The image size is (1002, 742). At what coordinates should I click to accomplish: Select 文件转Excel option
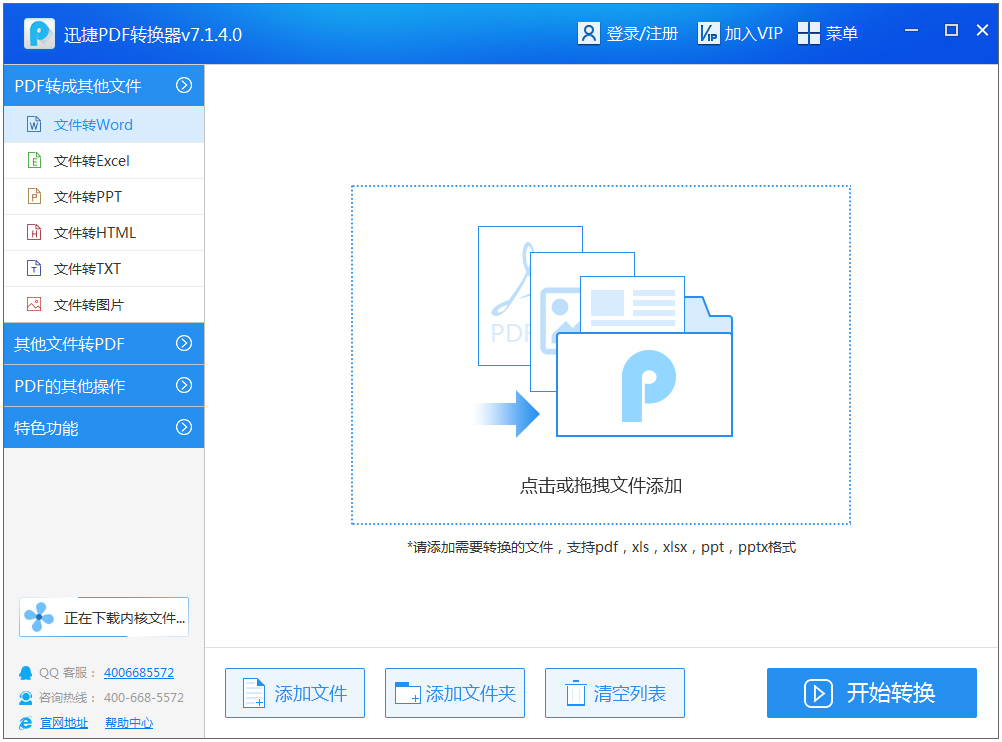104,160
